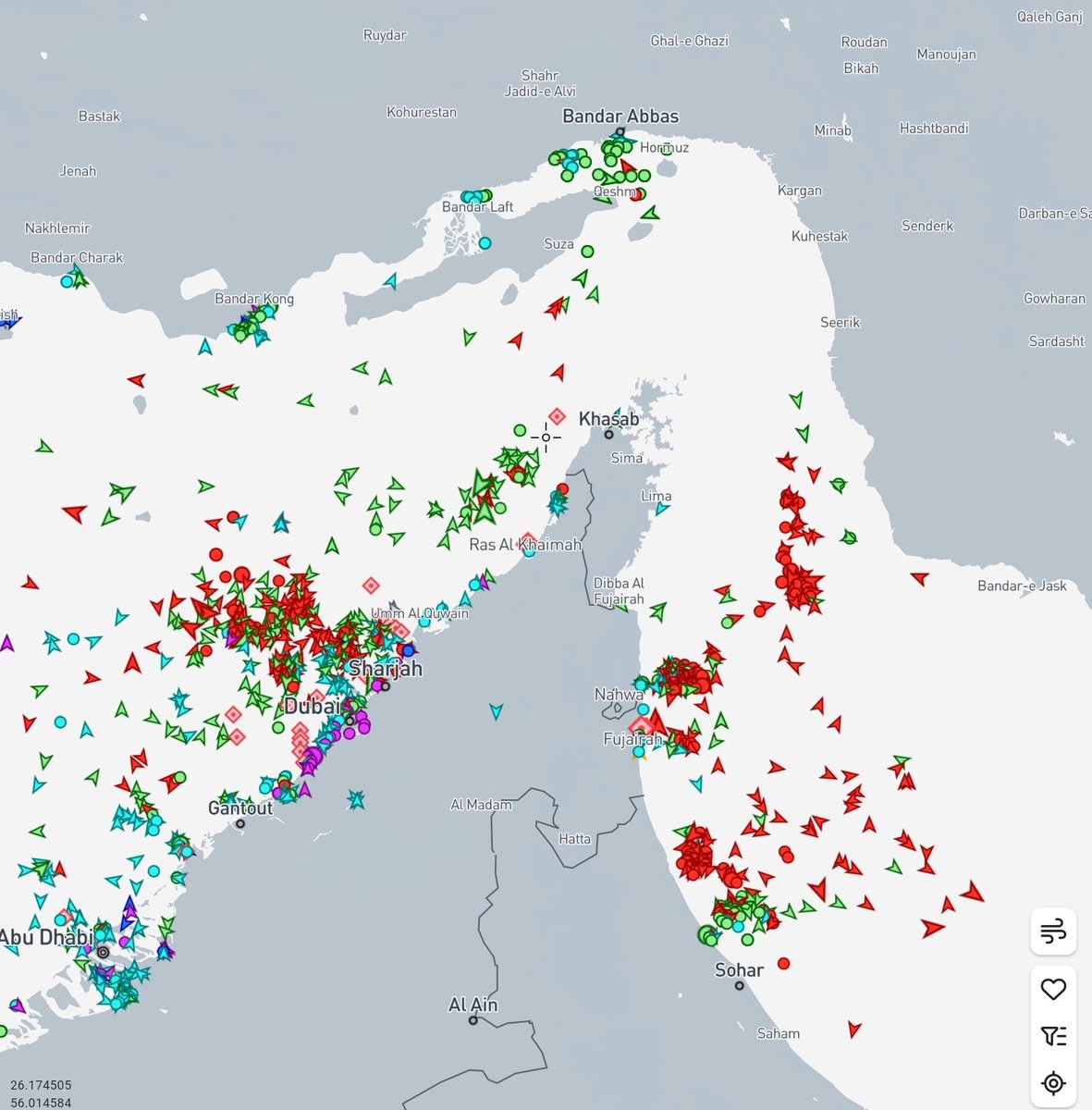Select the red diamond marker north-west of Khasab
Screen dimensions: 1092x1110
pyautogui.click(x=557, y=417)
